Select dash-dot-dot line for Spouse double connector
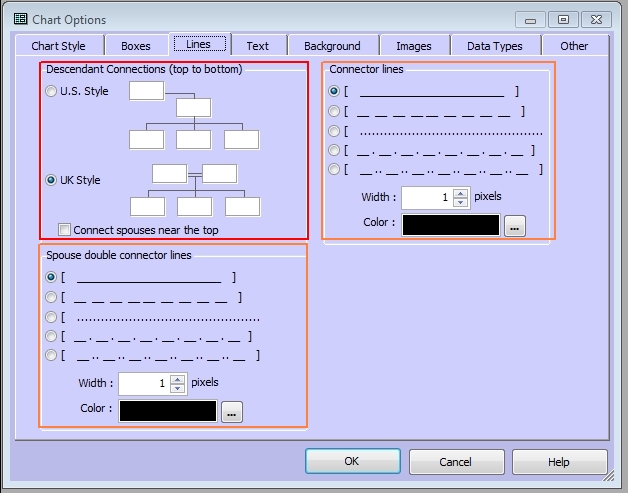This screenshot has height=493, width=628. (x=51, y=355)
